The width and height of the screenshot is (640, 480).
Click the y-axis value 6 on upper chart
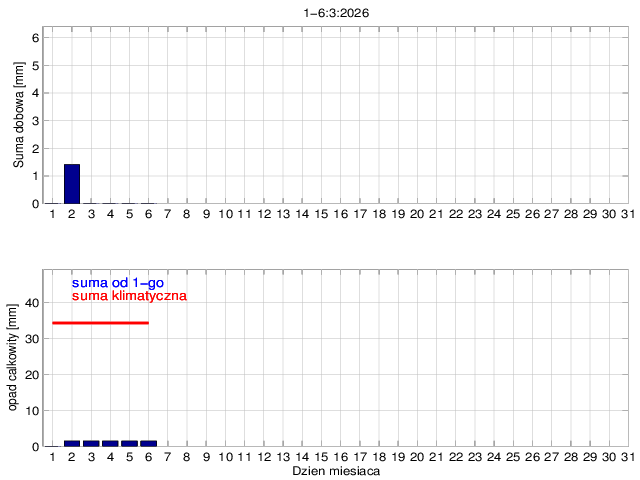pos(34,38)
